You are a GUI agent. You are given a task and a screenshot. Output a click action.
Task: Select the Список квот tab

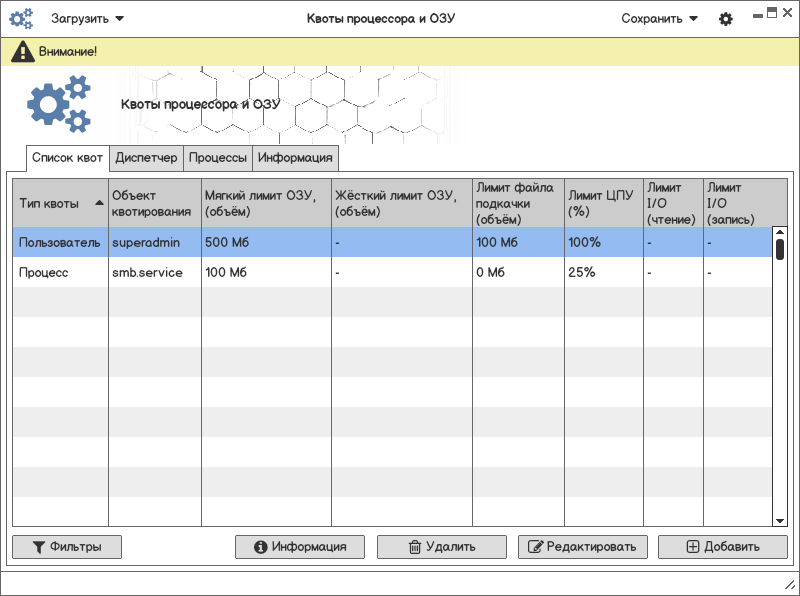(x=67, y=158)
